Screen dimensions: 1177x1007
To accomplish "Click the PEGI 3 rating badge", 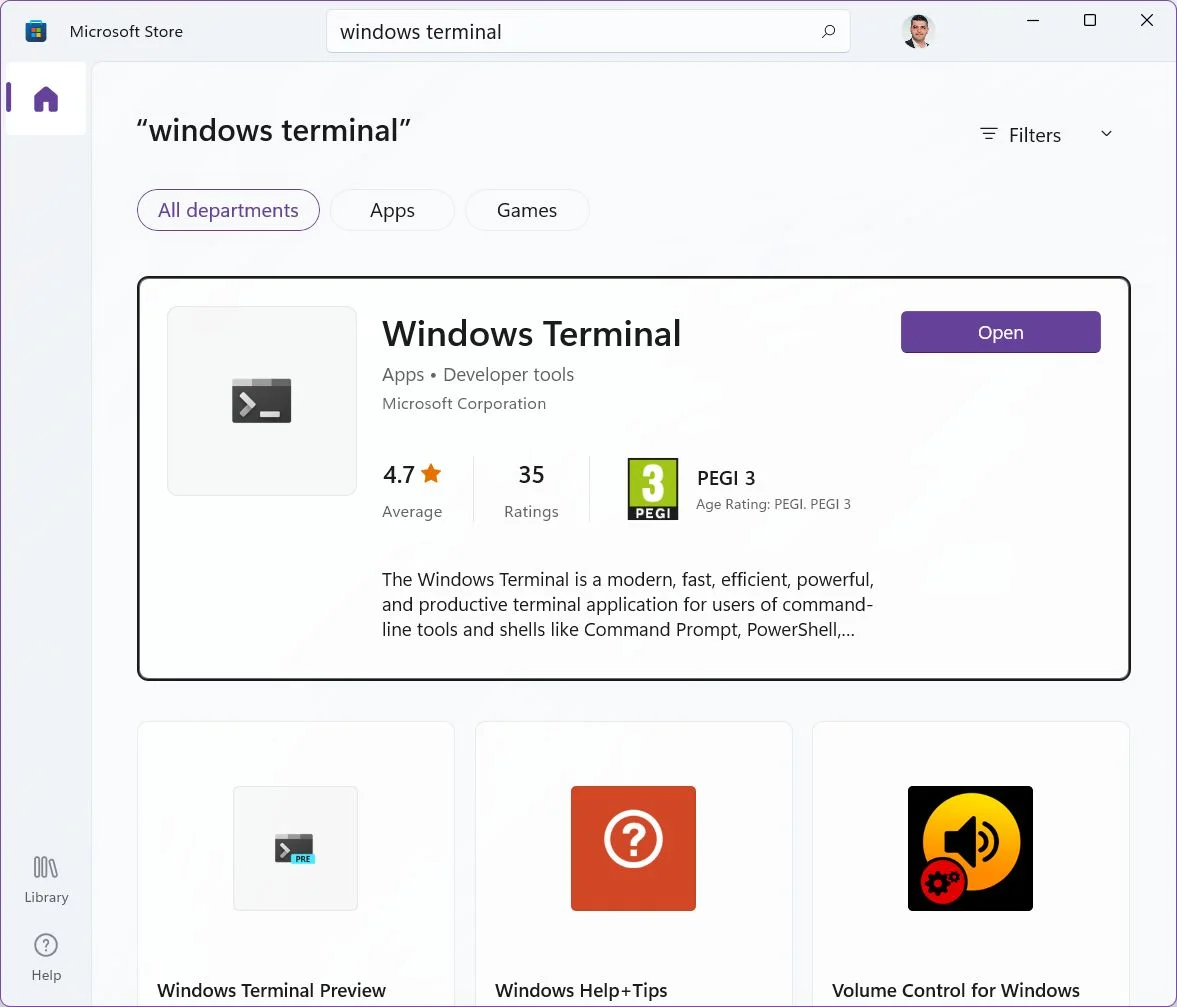I will point(652,489).
